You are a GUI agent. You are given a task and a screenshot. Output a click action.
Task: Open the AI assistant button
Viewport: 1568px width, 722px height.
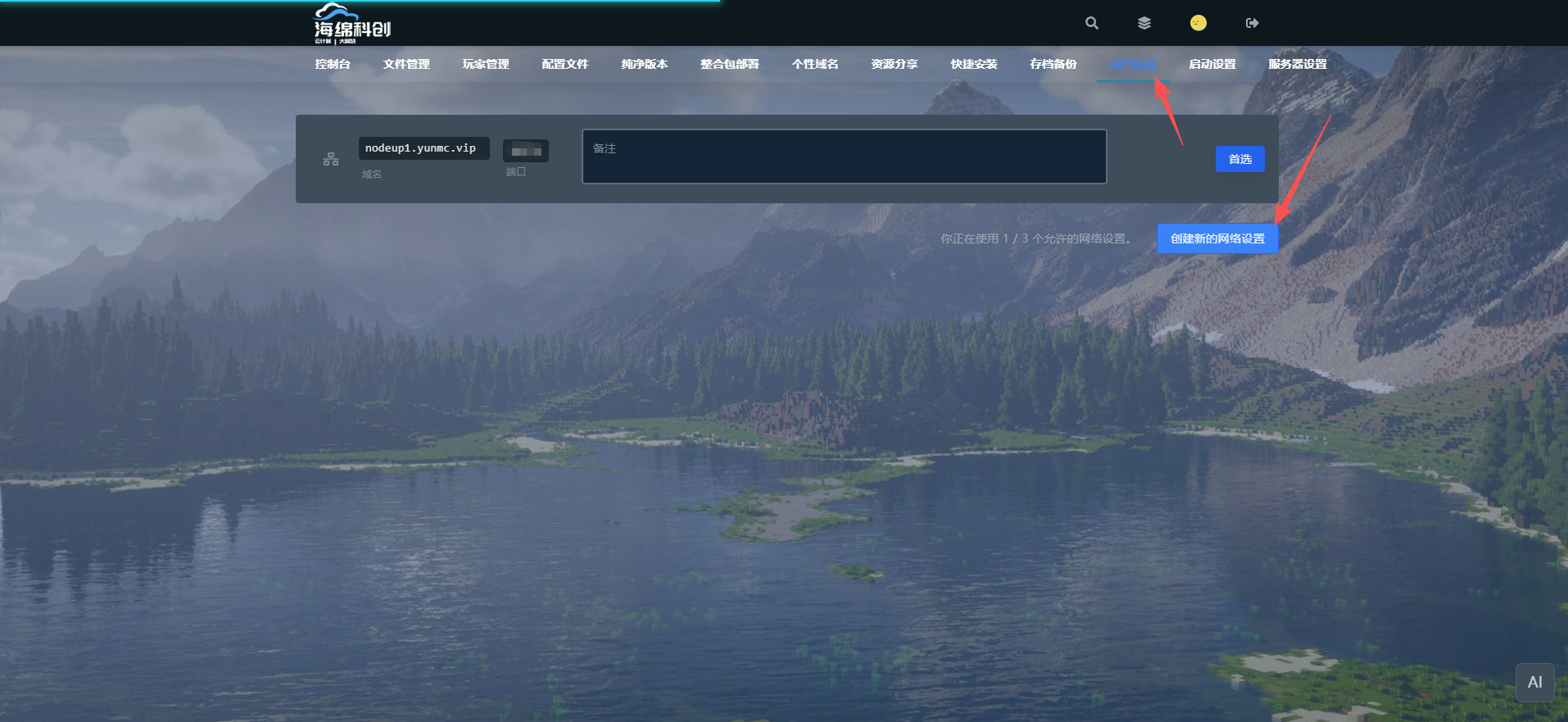(1534, 682)
